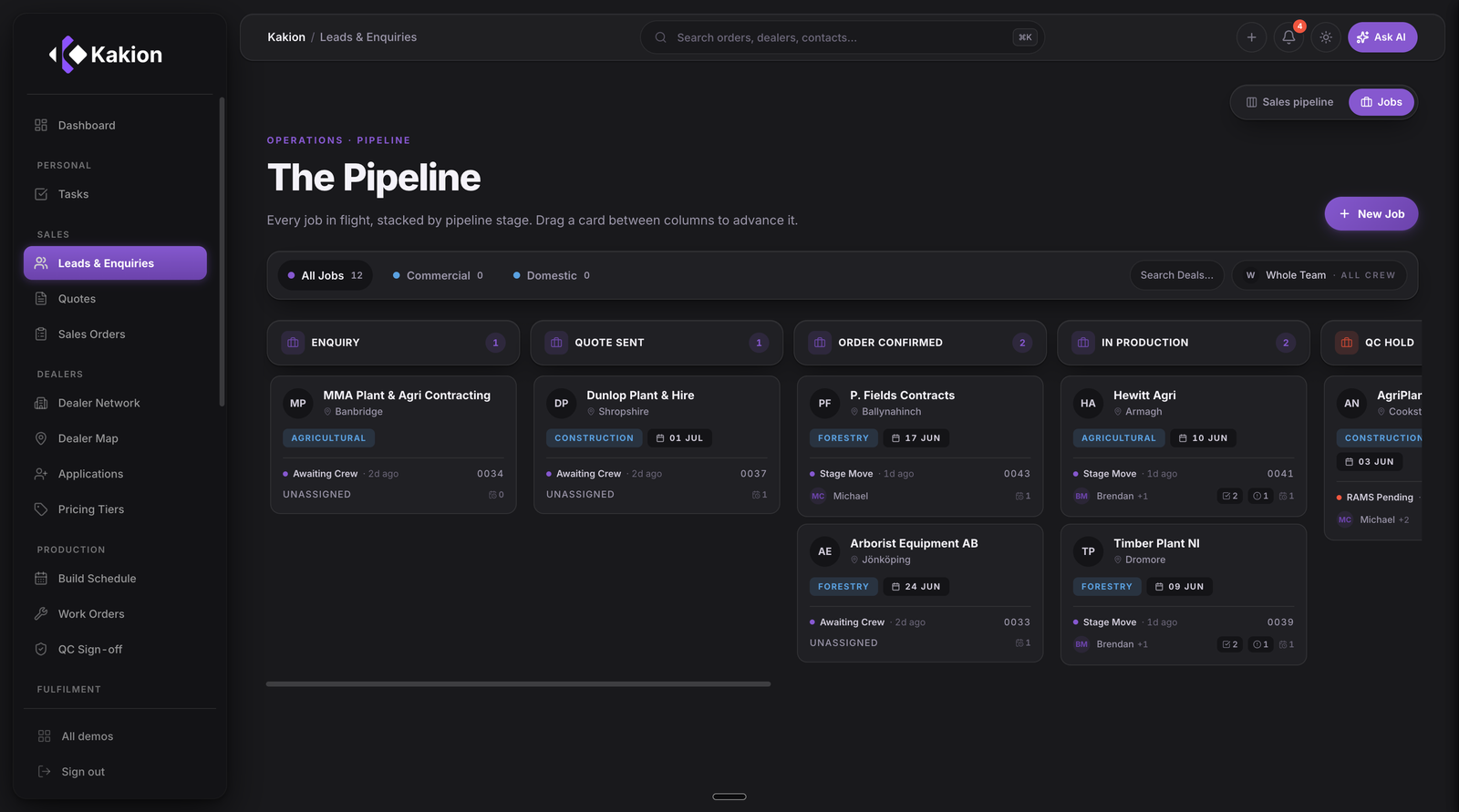Click Brendan assignee on Hewitt Agri card
Viewport: 1459px width, 812px height.
click(x=1111, y=496)
